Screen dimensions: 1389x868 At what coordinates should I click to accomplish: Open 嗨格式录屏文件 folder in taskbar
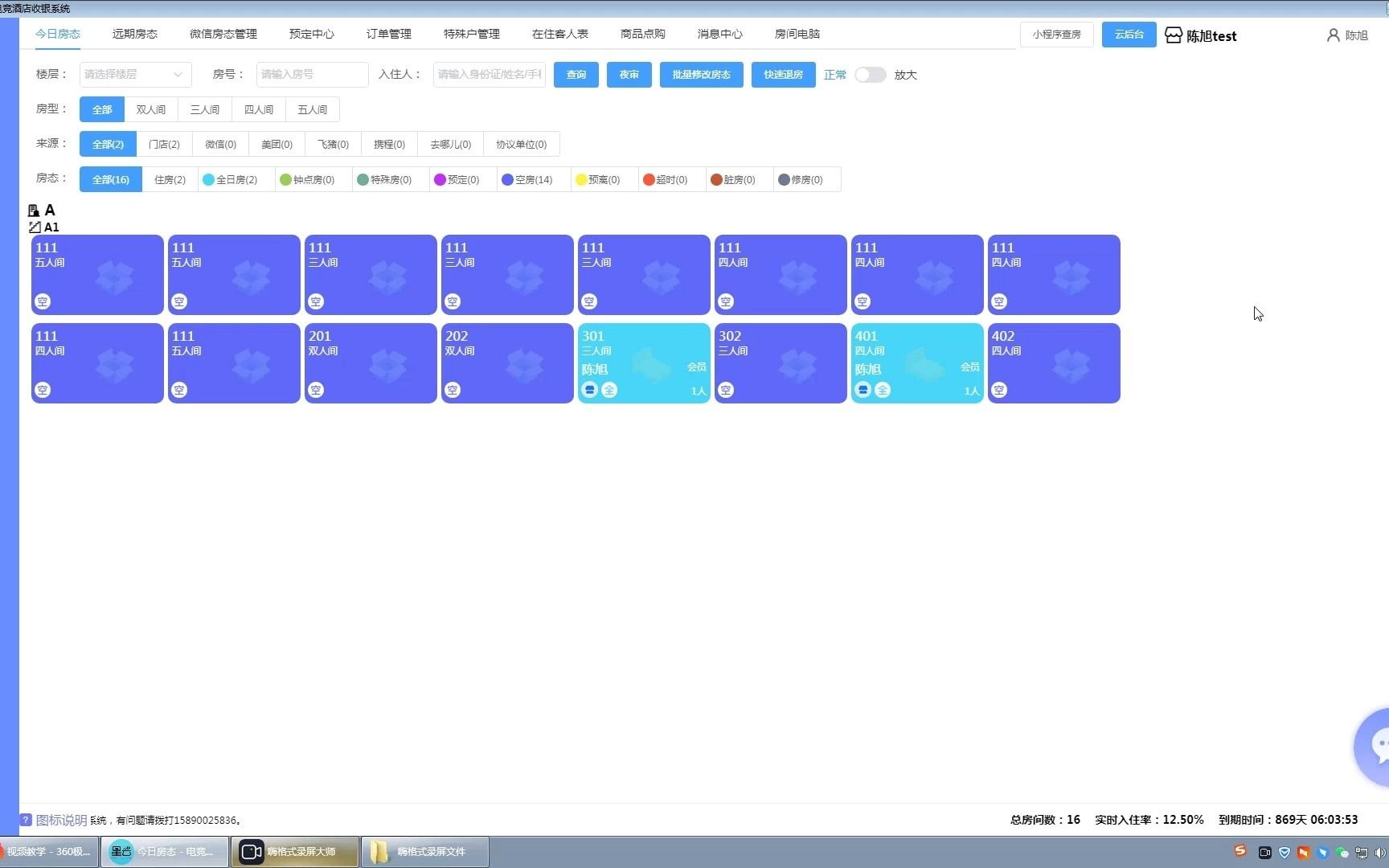425,851
